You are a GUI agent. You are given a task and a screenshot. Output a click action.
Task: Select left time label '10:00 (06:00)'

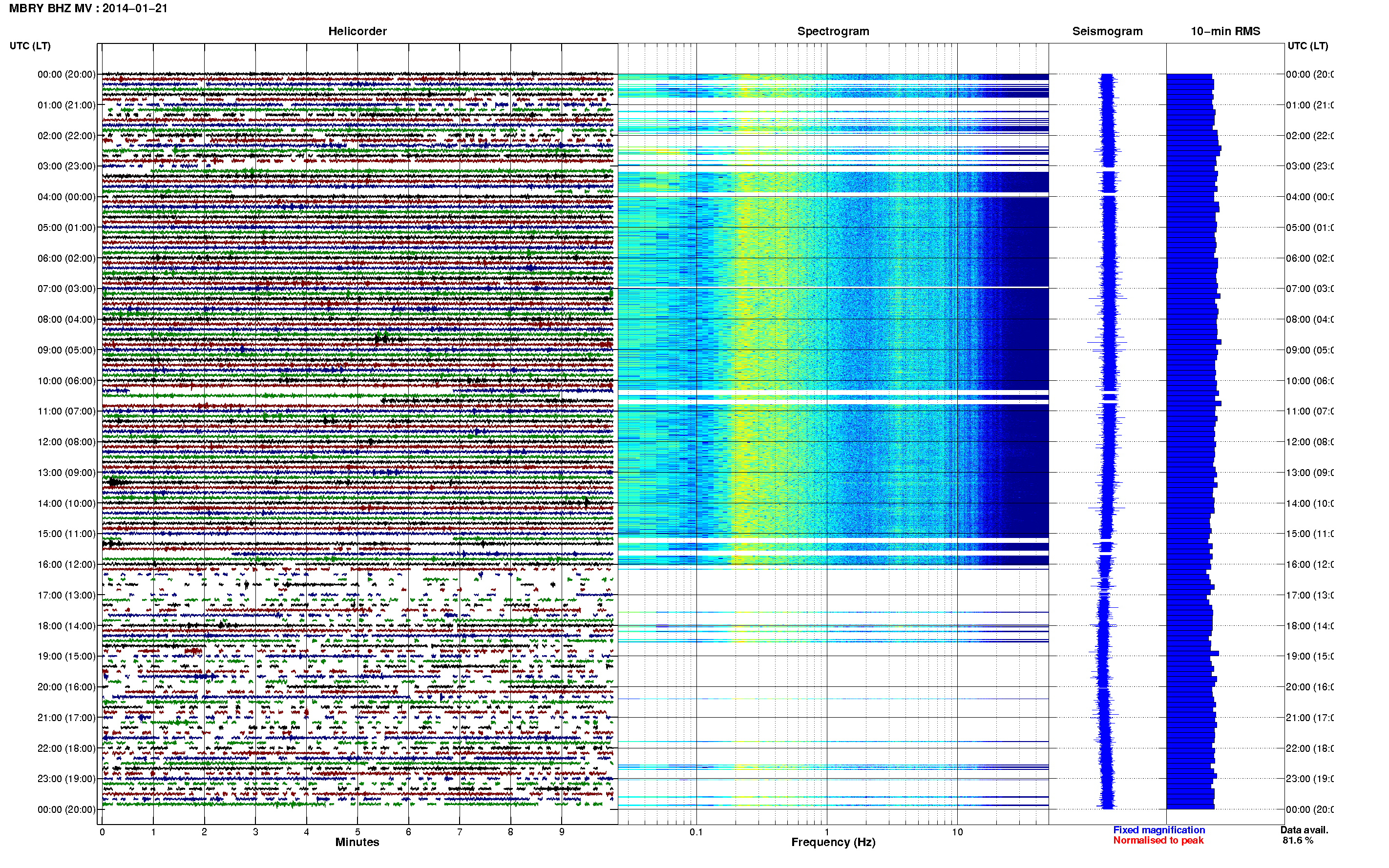click(66, 381)
